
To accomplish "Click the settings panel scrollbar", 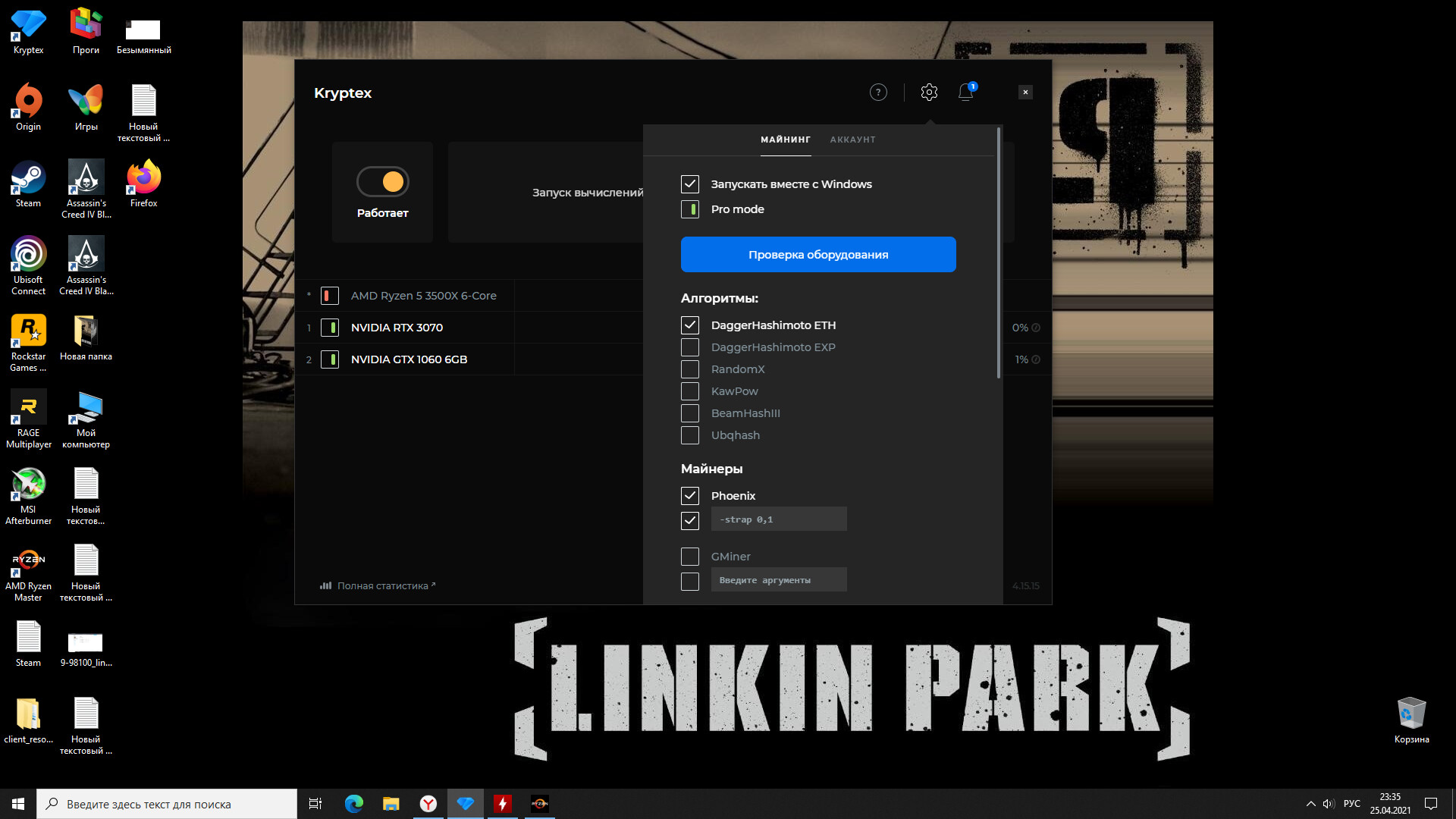I will [x=999, y=253].
